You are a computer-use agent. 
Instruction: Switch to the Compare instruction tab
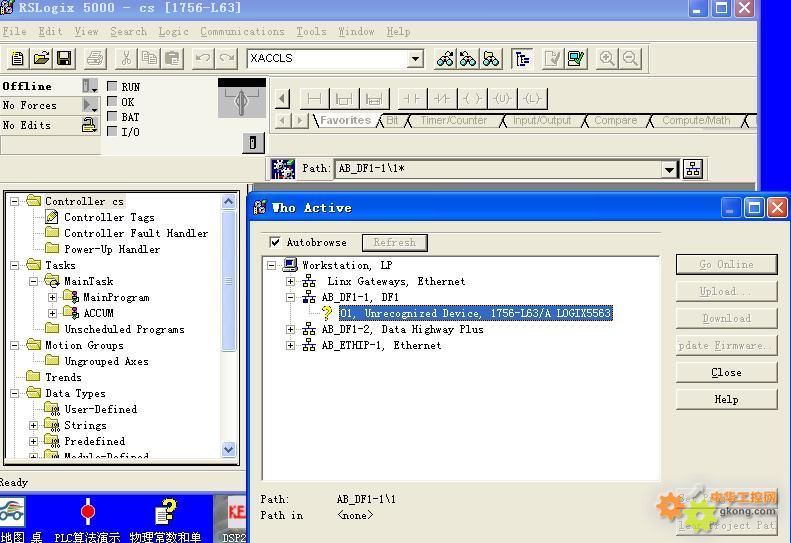point(615,121)
